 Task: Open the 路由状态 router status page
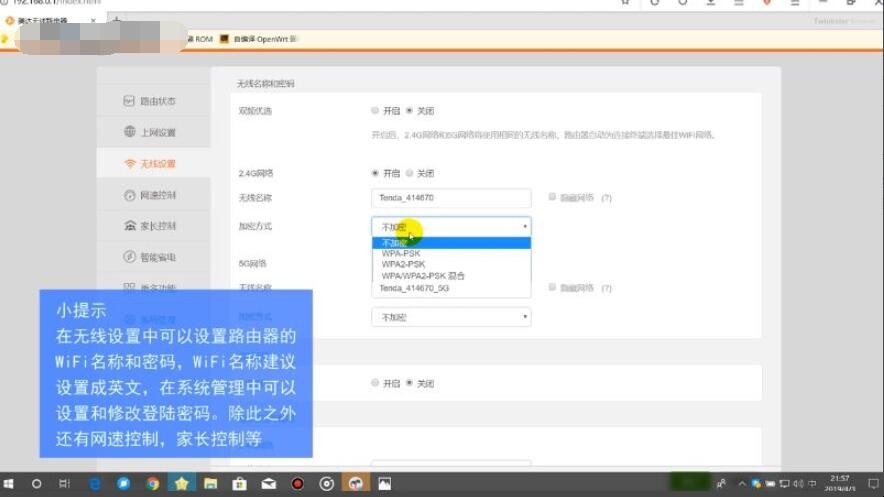[149, 101]
